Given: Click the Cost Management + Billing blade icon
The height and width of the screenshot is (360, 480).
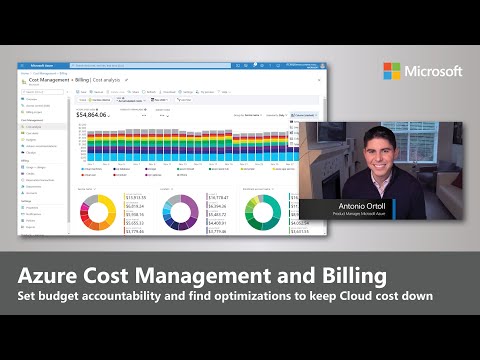Looking at the screenshot, I should click(24, 82).
